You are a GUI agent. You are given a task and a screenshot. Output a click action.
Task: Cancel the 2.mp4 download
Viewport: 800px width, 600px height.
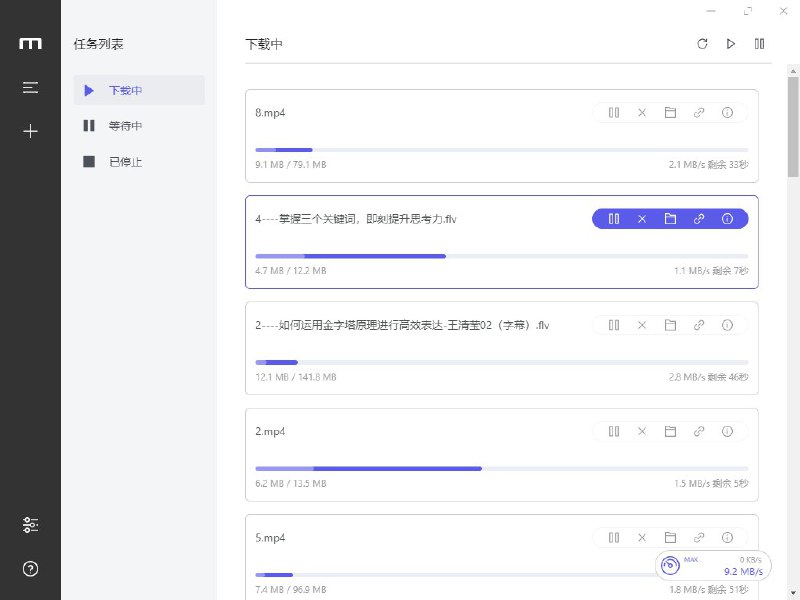point(642,431)
